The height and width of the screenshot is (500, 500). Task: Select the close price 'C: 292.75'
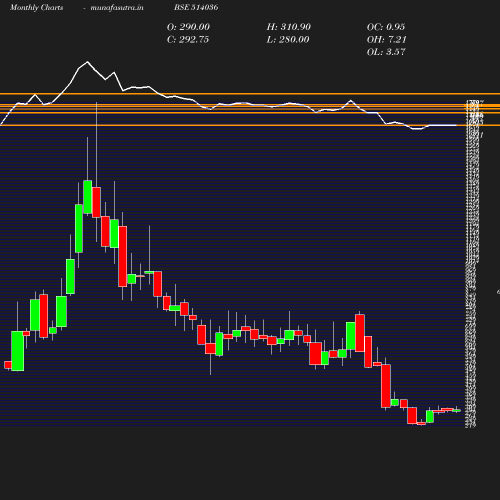pos(188,40)
